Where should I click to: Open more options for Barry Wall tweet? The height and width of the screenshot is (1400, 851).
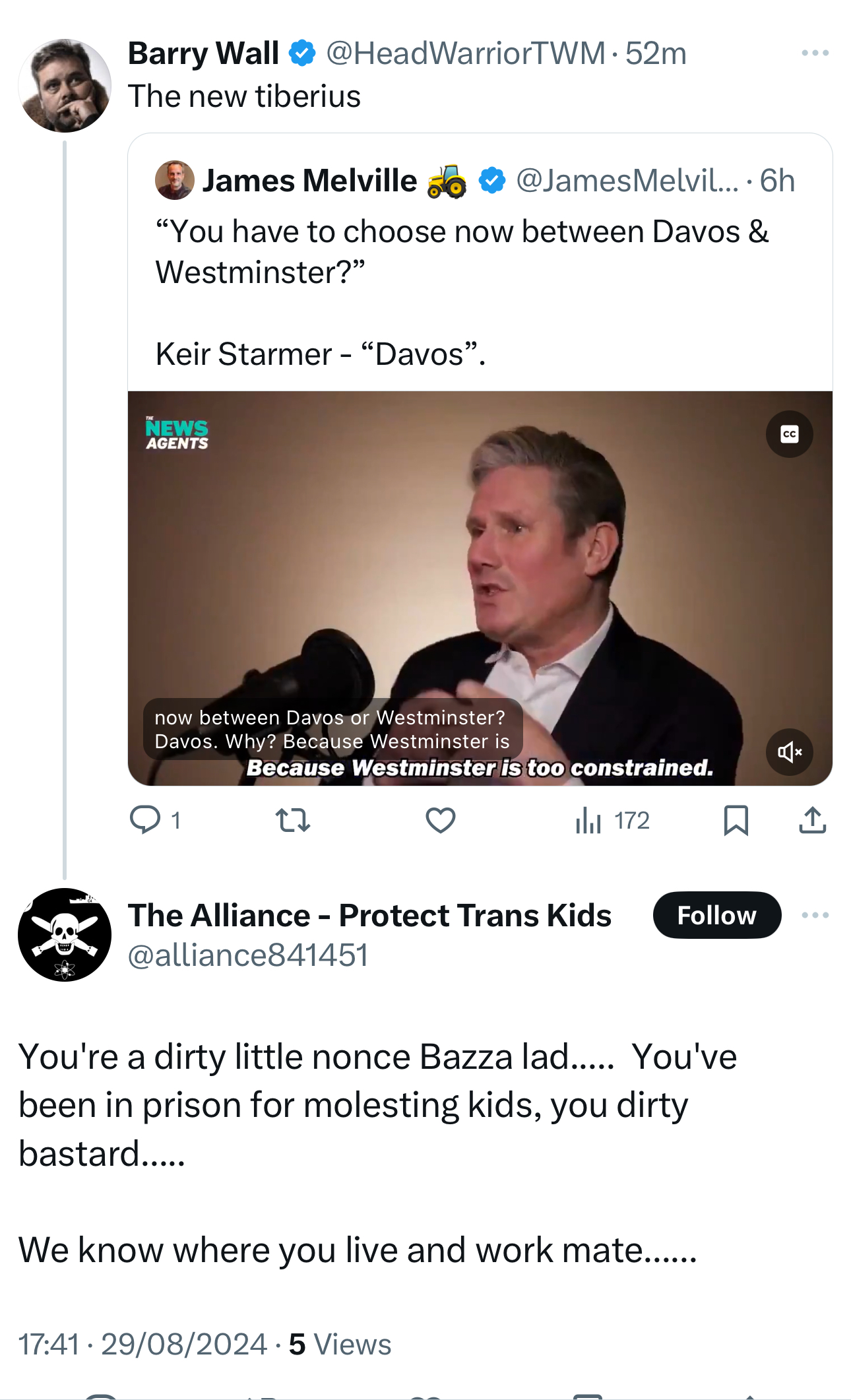[815, 53]
